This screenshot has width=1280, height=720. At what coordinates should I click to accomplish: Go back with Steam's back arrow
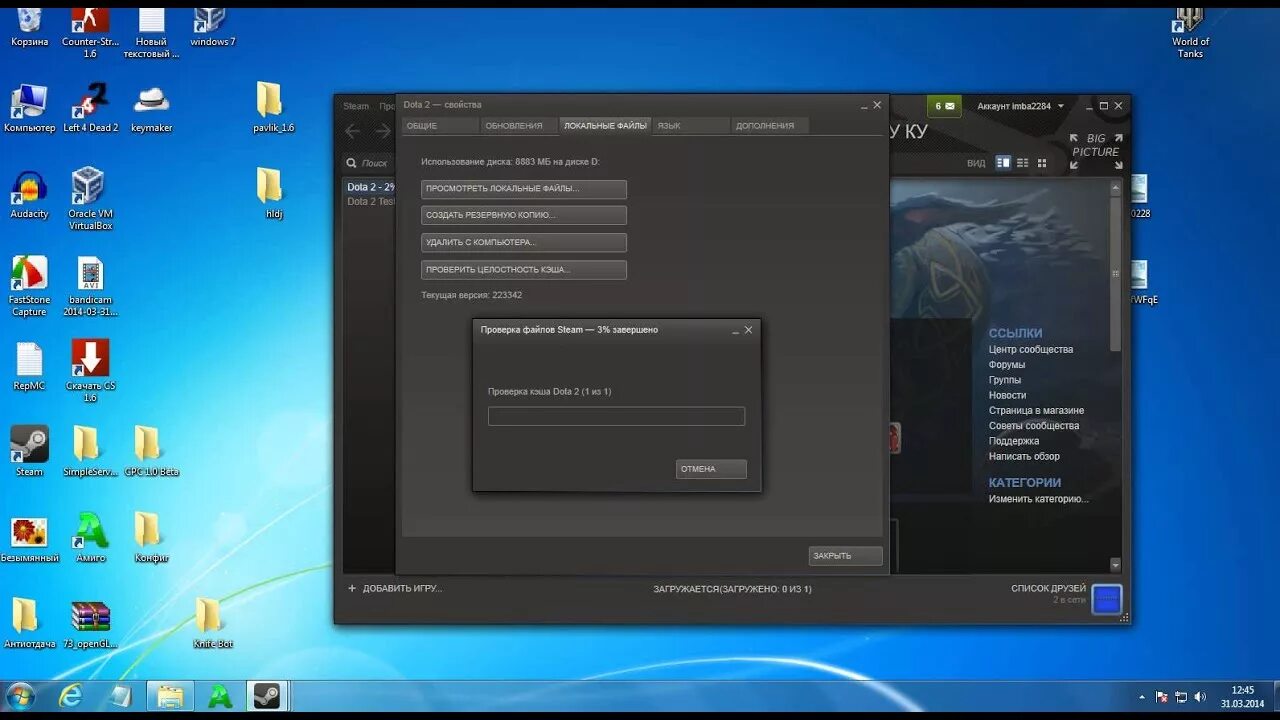352,131
